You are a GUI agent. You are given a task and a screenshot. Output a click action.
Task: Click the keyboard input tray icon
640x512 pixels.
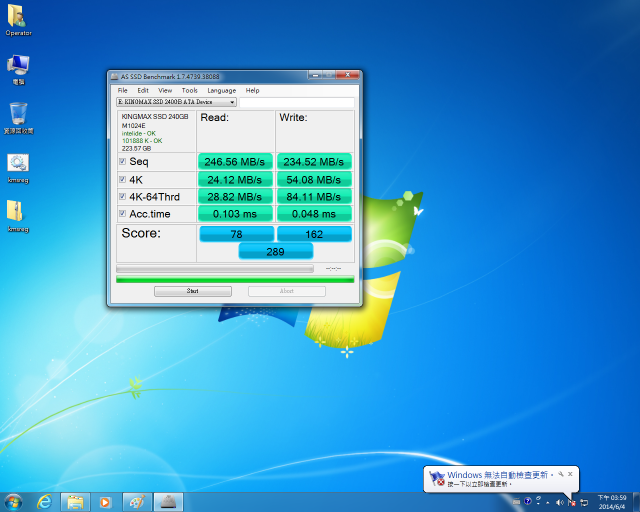[516, 502]
